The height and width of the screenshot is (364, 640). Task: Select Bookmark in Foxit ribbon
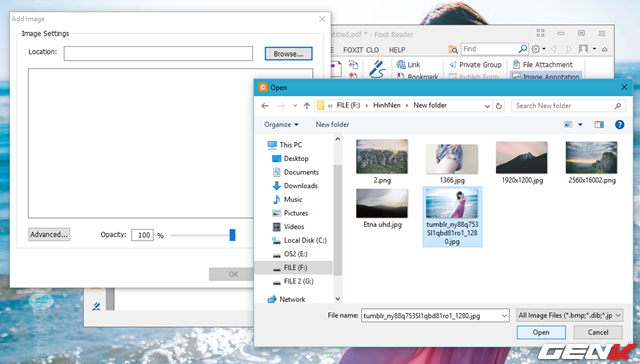pyautogui.click(x=418, y=76)
